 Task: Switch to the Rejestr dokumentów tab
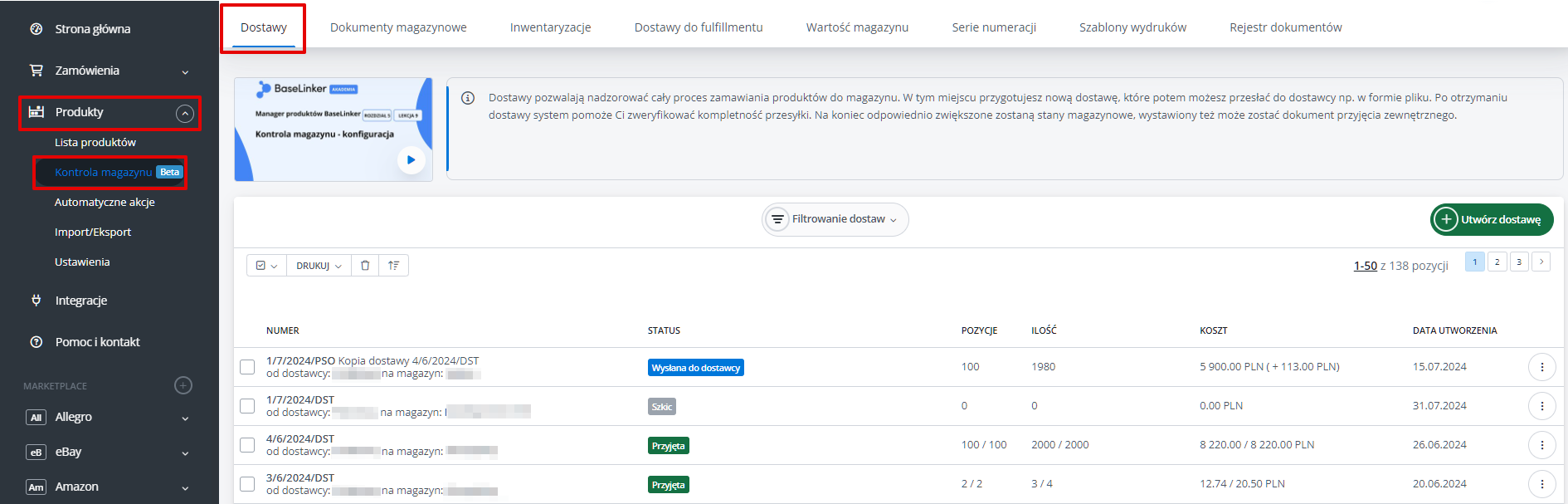click(1286, 27)
